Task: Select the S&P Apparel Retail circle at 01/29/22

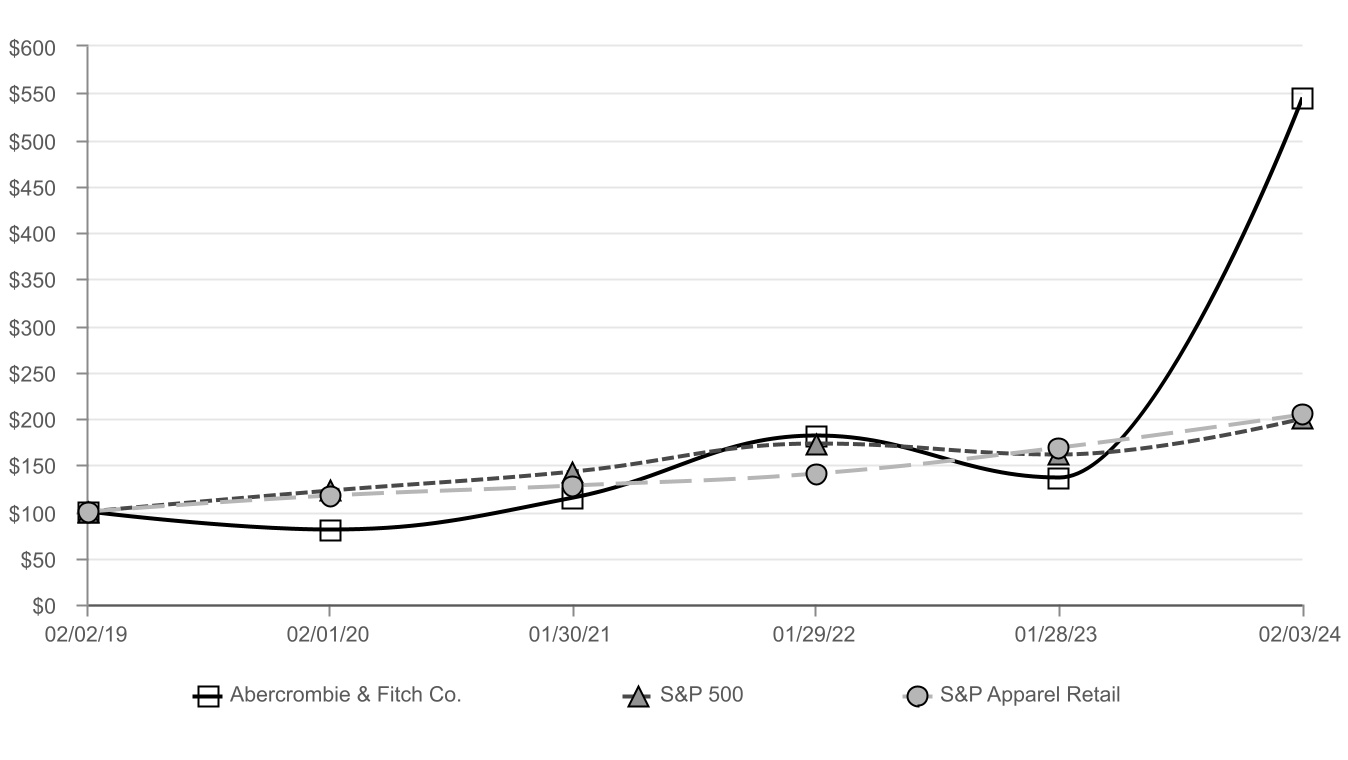Action: [x=816, y=474]
